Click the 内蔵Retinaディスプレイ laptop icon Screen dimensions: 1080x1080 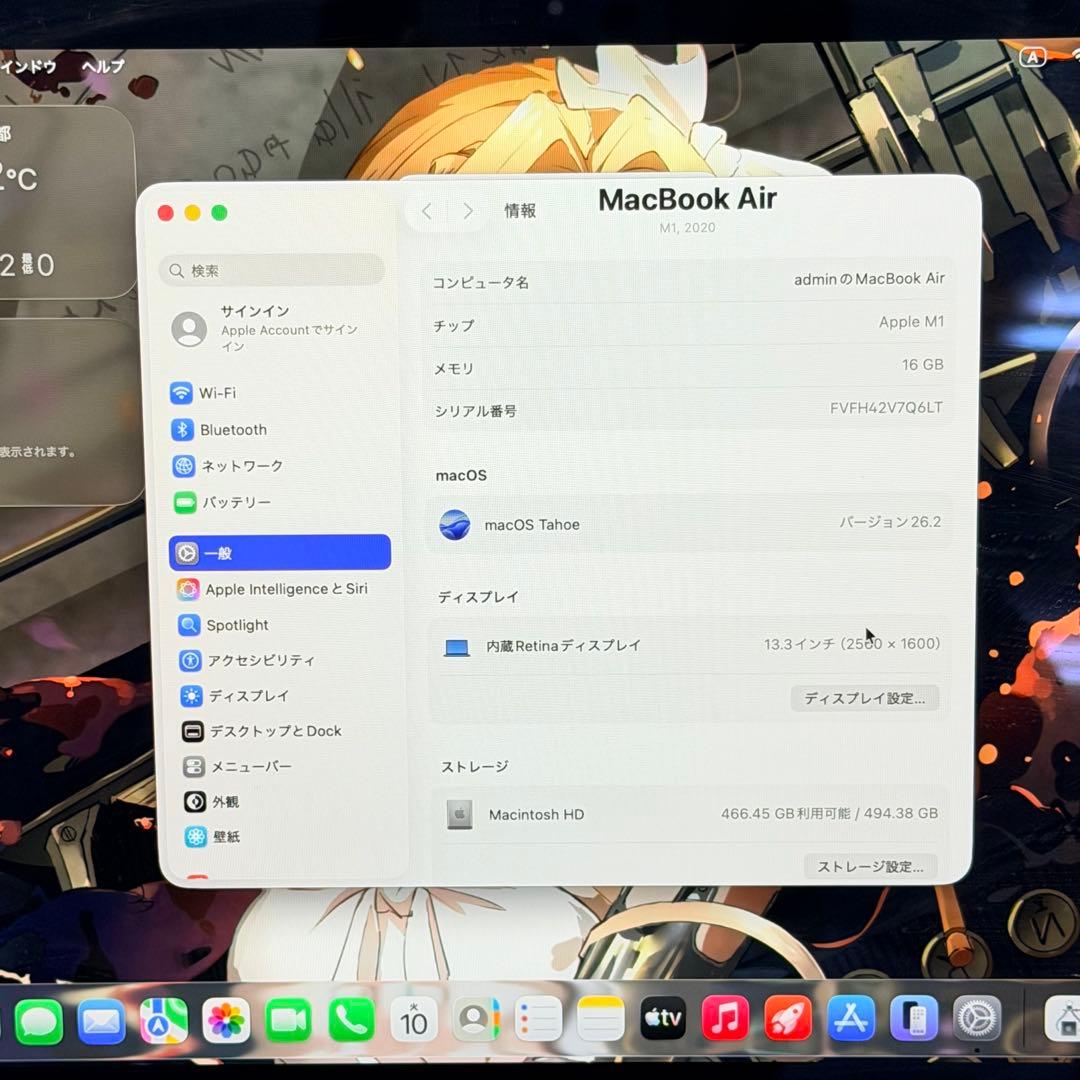tap(457, 647)
